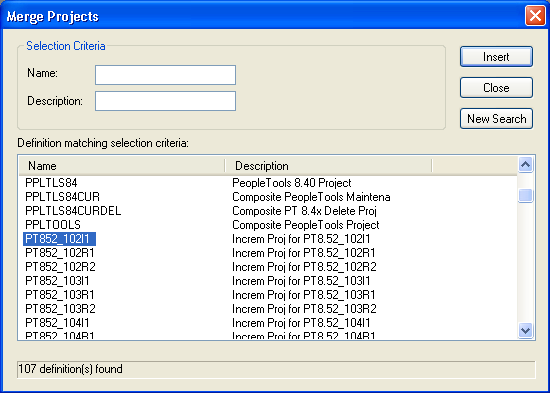
Task: Click description 'PeopleTools 8.40 Project'
Action: click(291, 183)
